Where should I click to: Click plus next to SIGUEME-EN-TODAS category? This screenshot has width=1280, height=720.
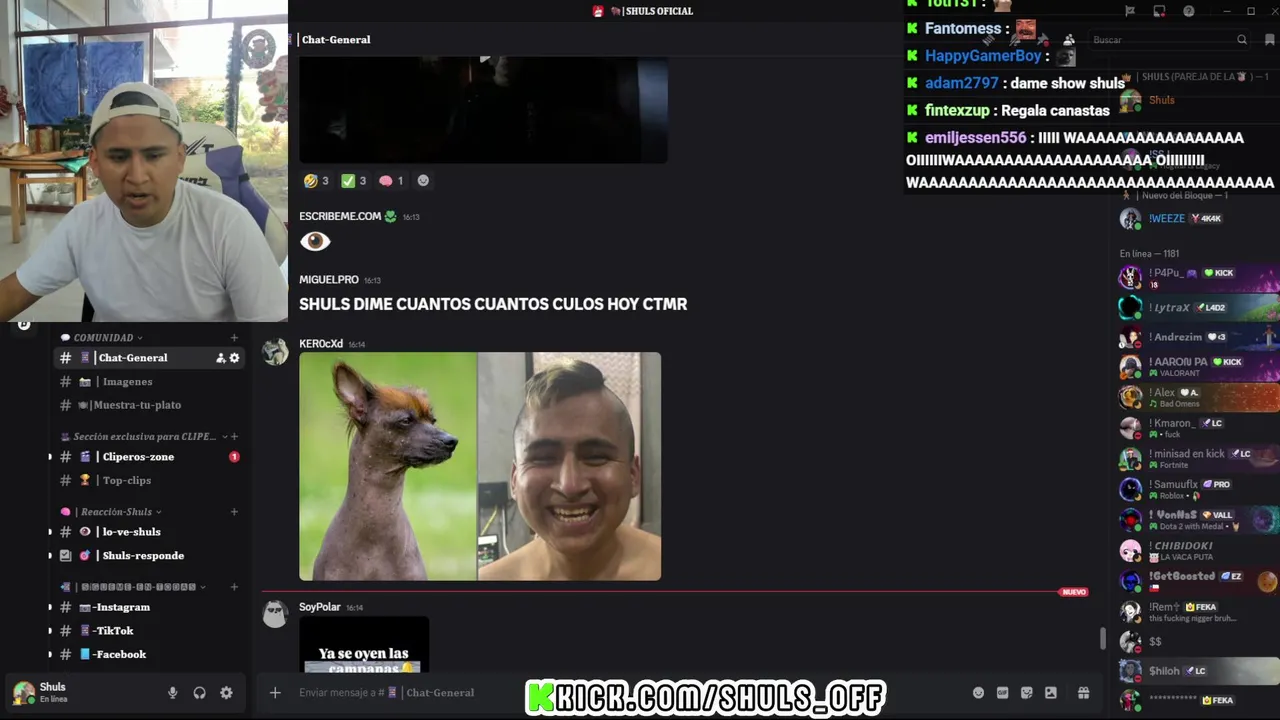click(x=234, y=587)
